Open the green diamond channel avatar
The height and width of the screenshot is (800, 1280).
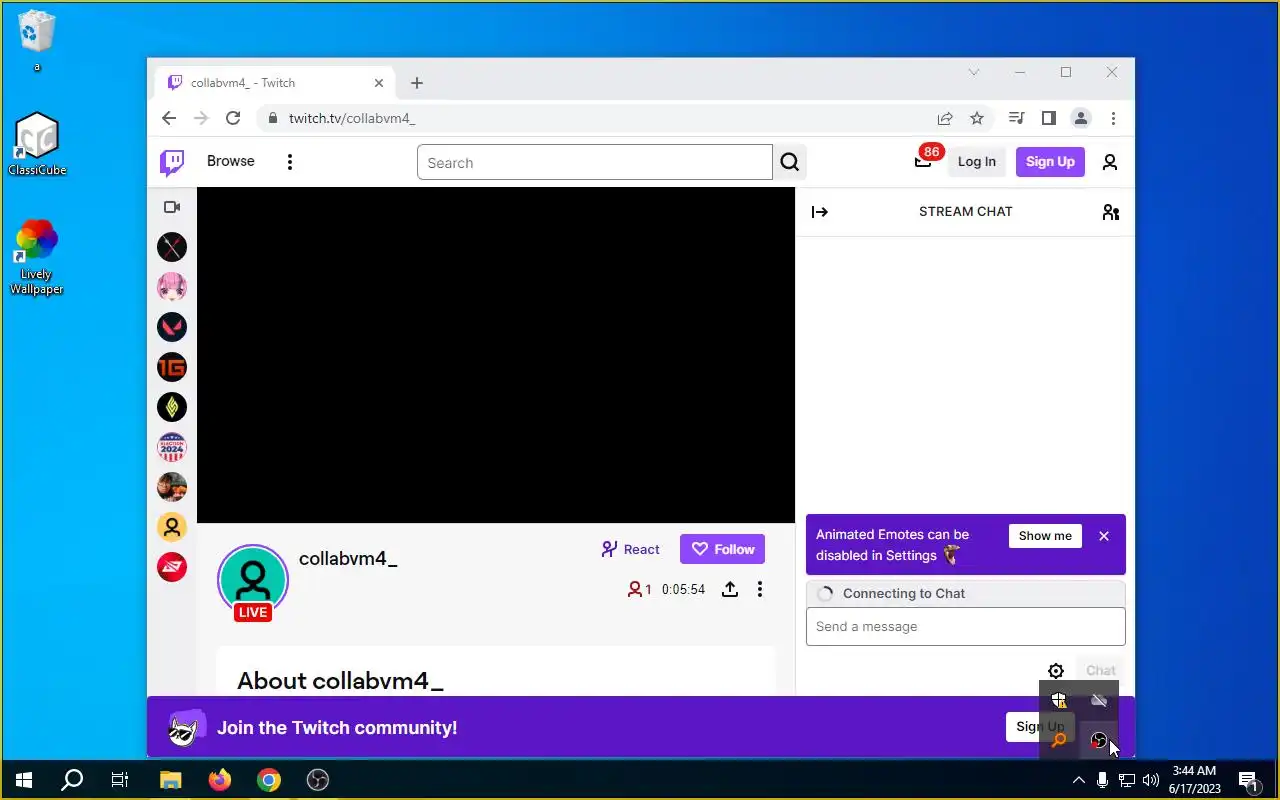[x=172, y=407]
